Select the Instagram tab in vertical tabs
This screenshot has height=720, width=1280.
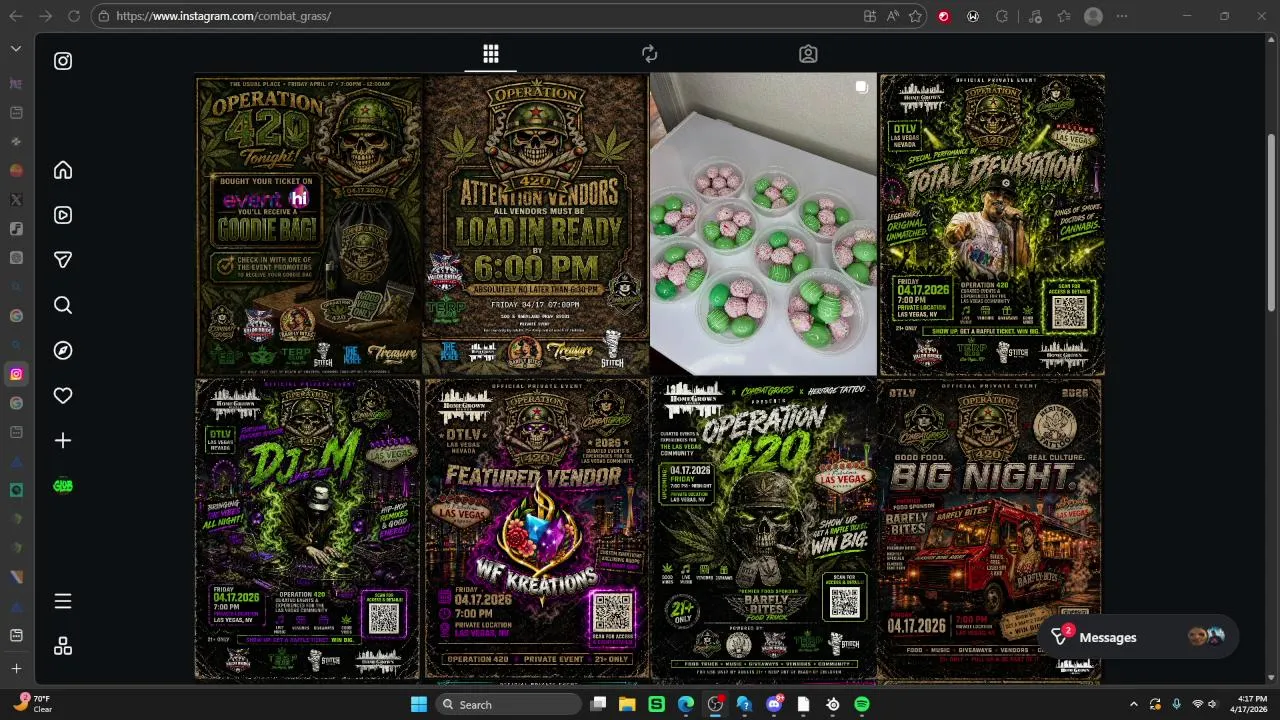coord(16,374)
